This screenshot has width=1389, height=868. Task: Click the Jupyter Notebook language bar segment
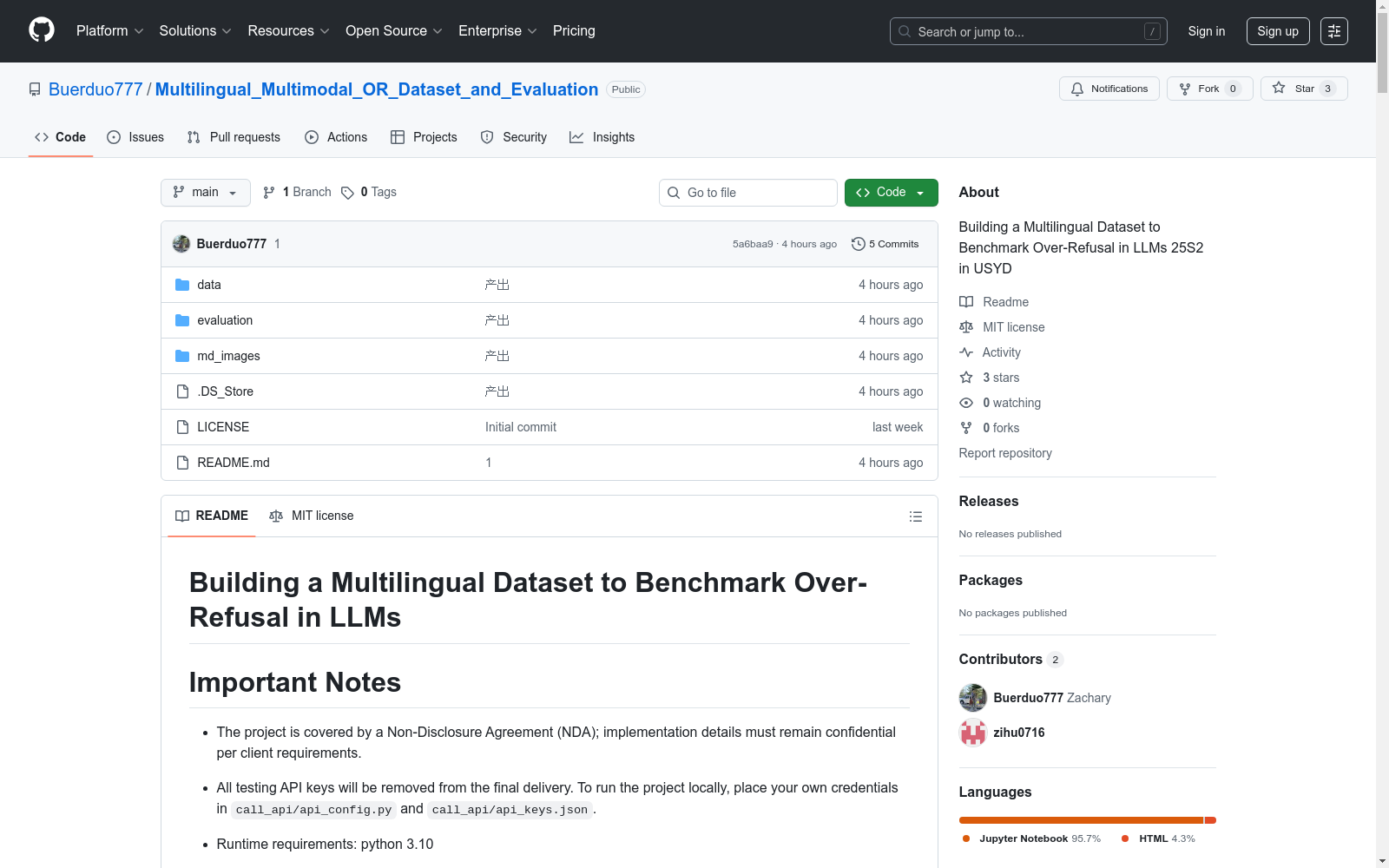tap(1081, 820)
